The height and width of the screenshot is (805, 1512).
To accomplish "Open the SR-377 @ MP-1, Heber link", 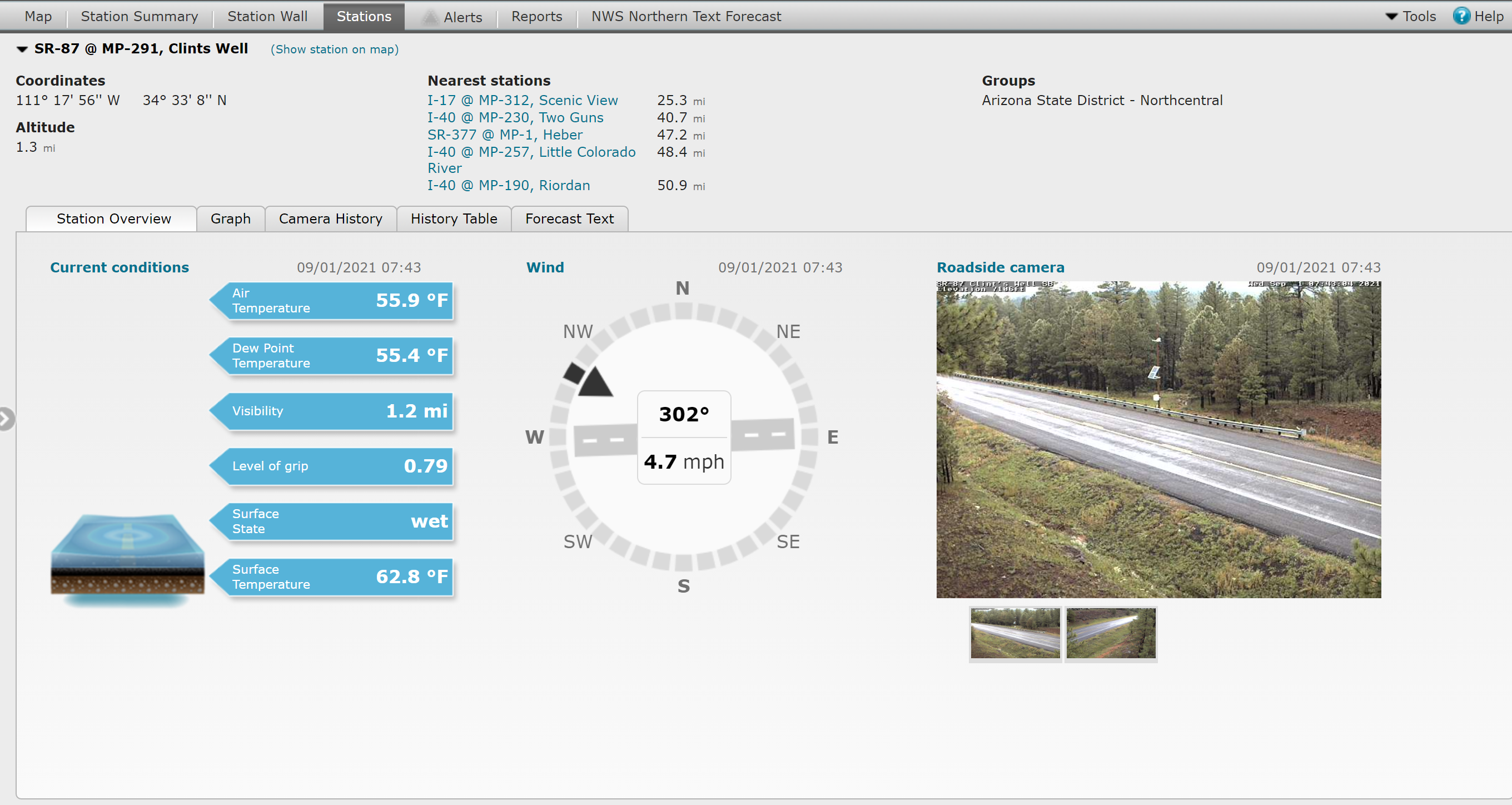I will point(504,135).
